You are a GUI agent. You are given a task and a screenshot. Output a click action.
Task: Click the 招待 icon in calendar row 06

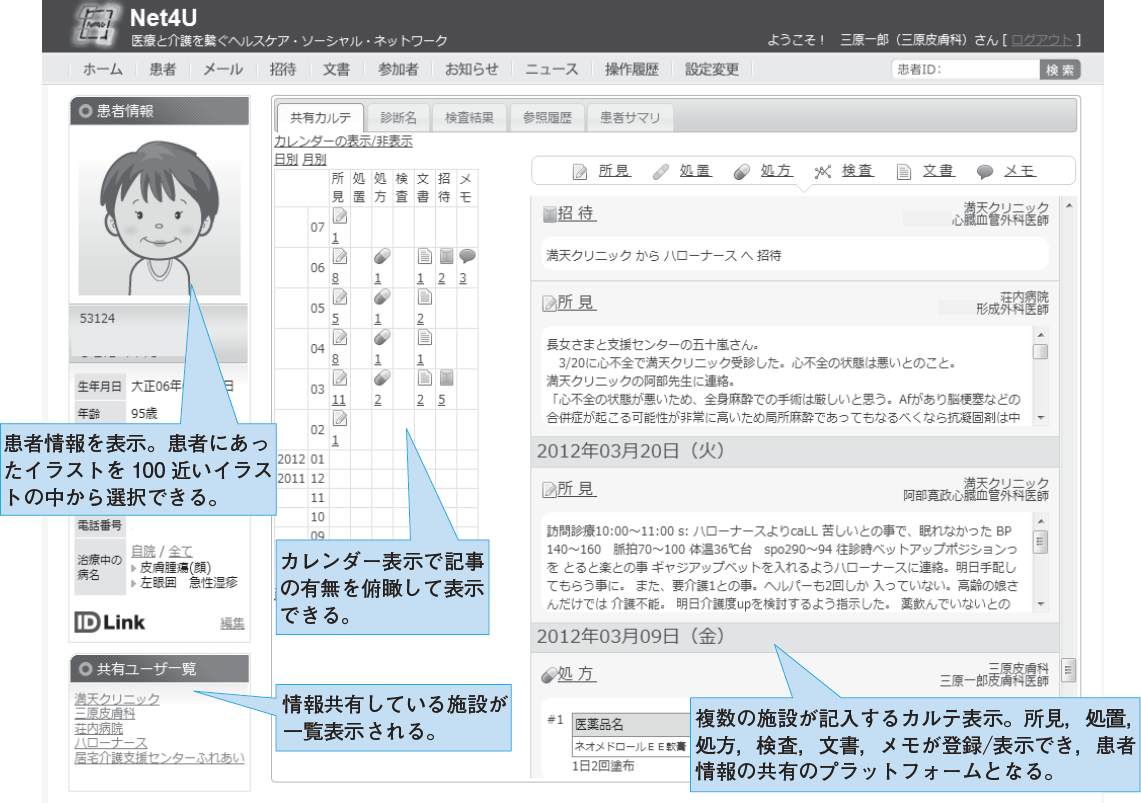coord(447,256)
